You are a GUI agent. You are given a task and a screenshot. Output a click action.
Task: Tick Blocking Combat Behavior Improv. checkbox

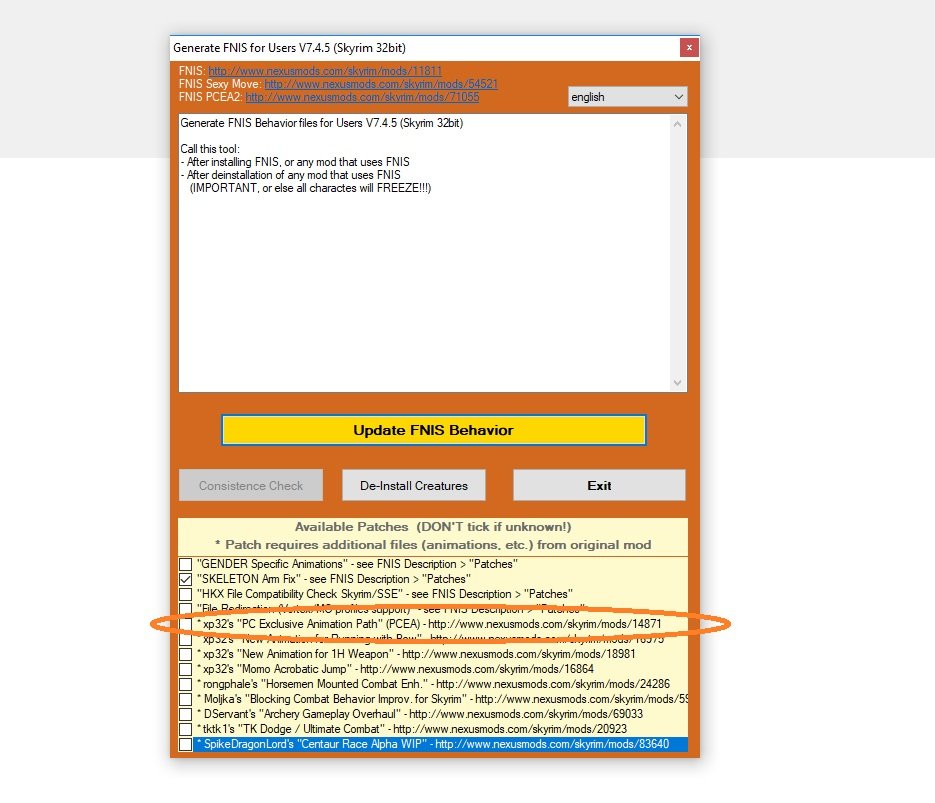pyautogui.click(x=185, y=699)
